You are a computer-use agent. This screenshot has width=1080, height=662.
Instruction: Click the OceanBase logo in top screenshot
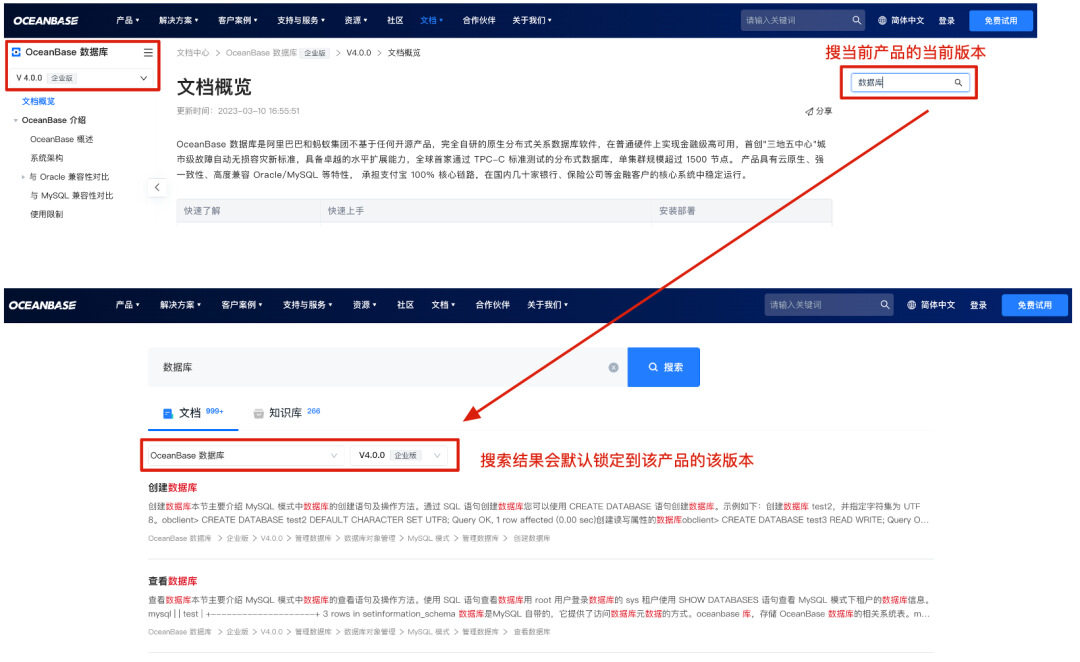(45, 21)
